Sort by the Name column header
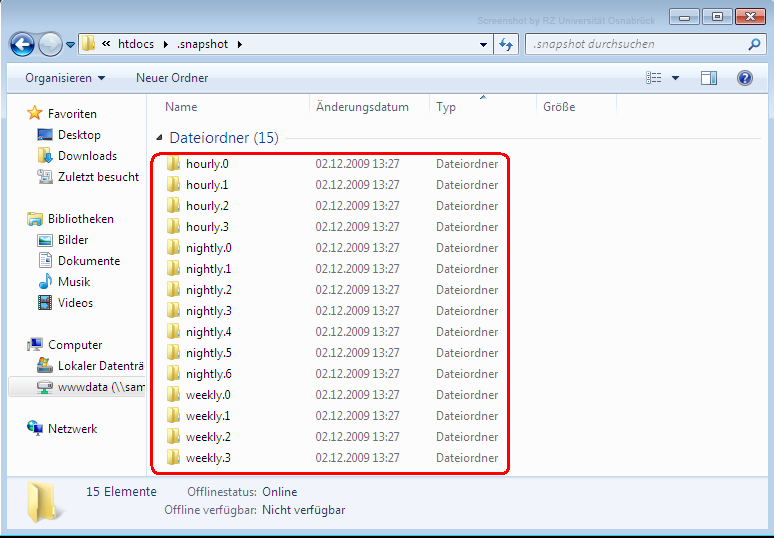The height and width of the screenshot is (538, 774). (x=181, y=107)
